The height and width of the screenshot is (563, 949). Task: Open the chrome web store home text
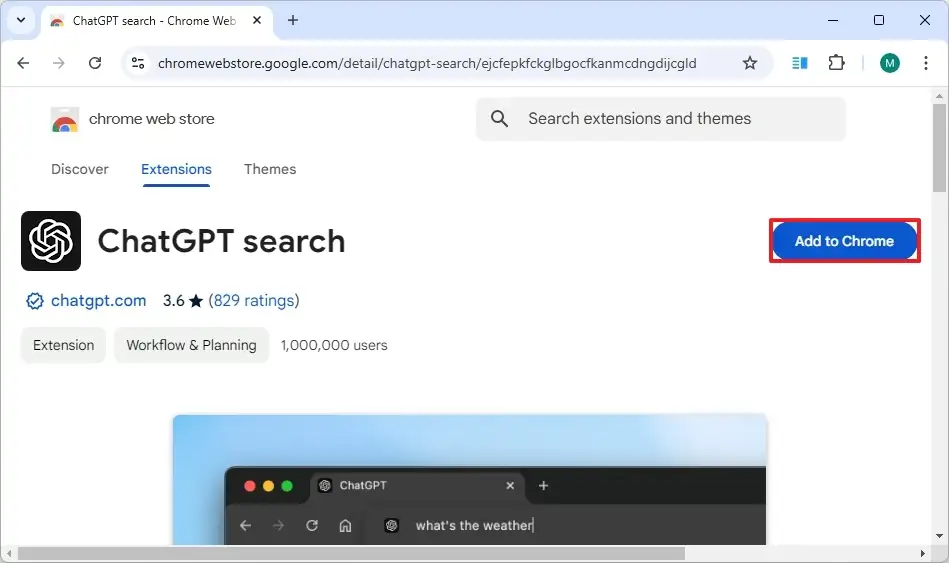(151, 119)
